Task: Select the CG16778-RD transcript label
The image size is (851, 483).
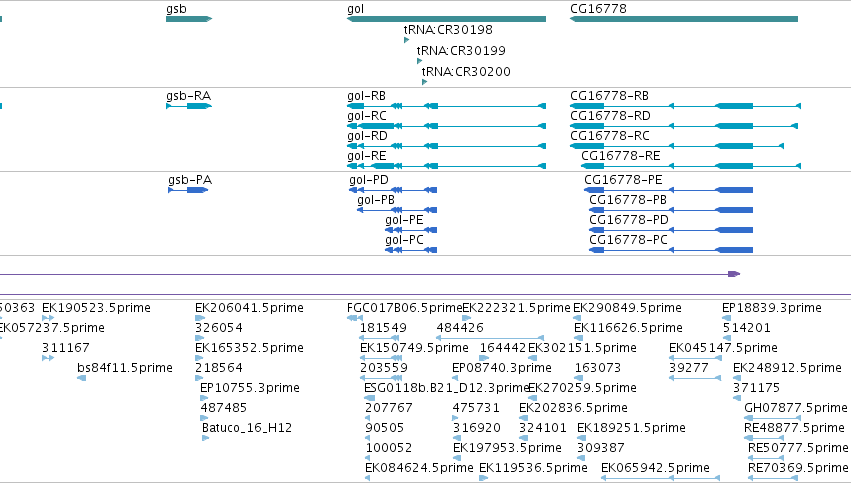Action: point(610,116)
